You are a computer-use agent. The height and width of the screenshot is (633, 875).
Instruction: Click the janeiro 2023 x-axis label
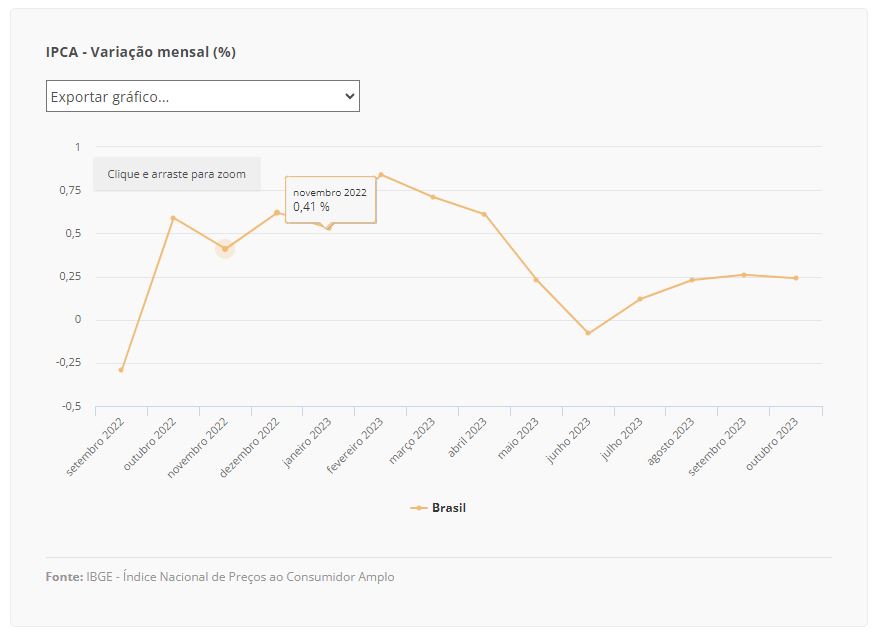tap(309, 445)
